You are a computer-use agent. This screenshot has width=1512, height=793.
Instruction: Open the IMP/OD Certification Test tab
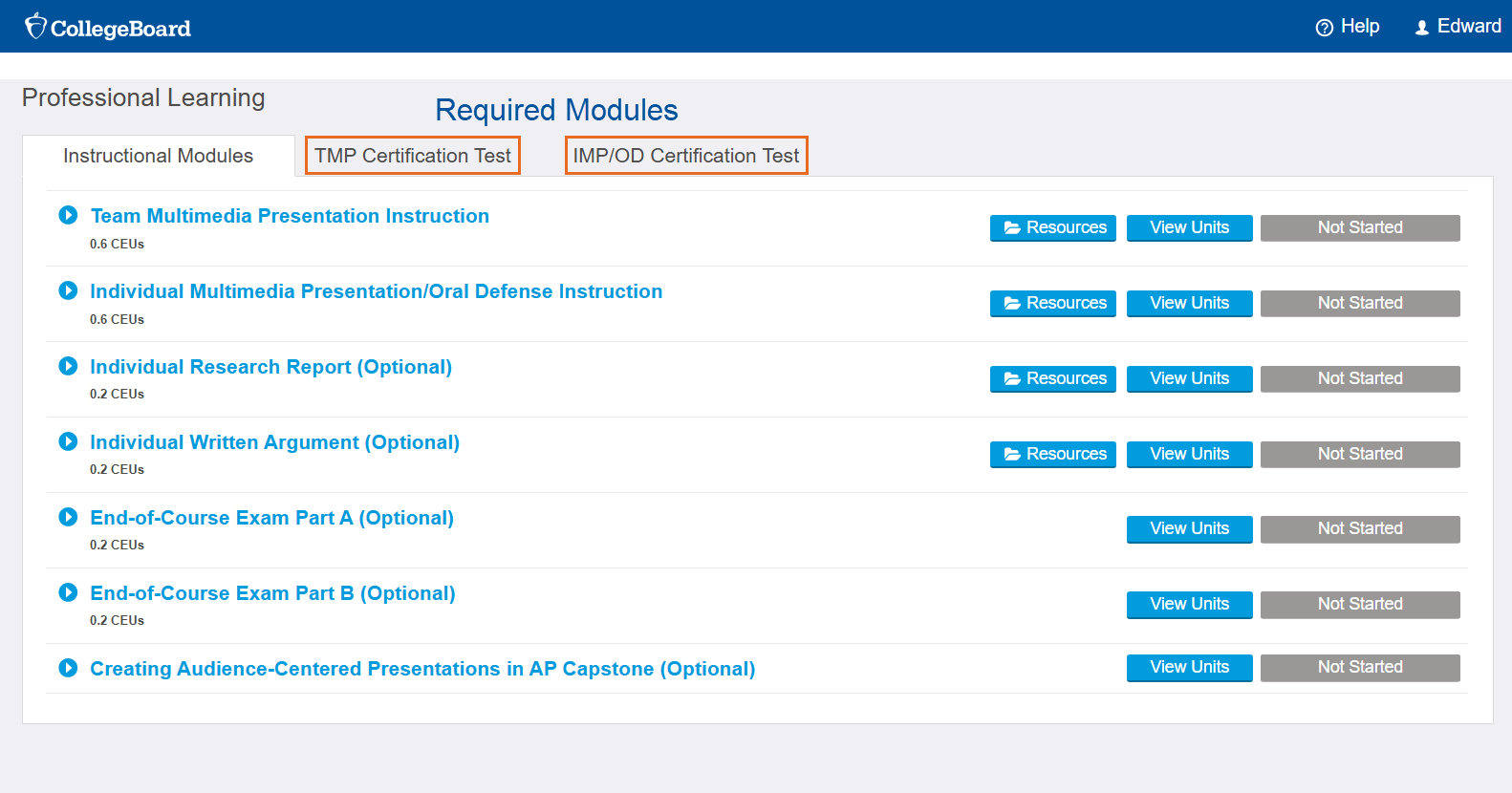pyautogui.click(x=686, y=156)
